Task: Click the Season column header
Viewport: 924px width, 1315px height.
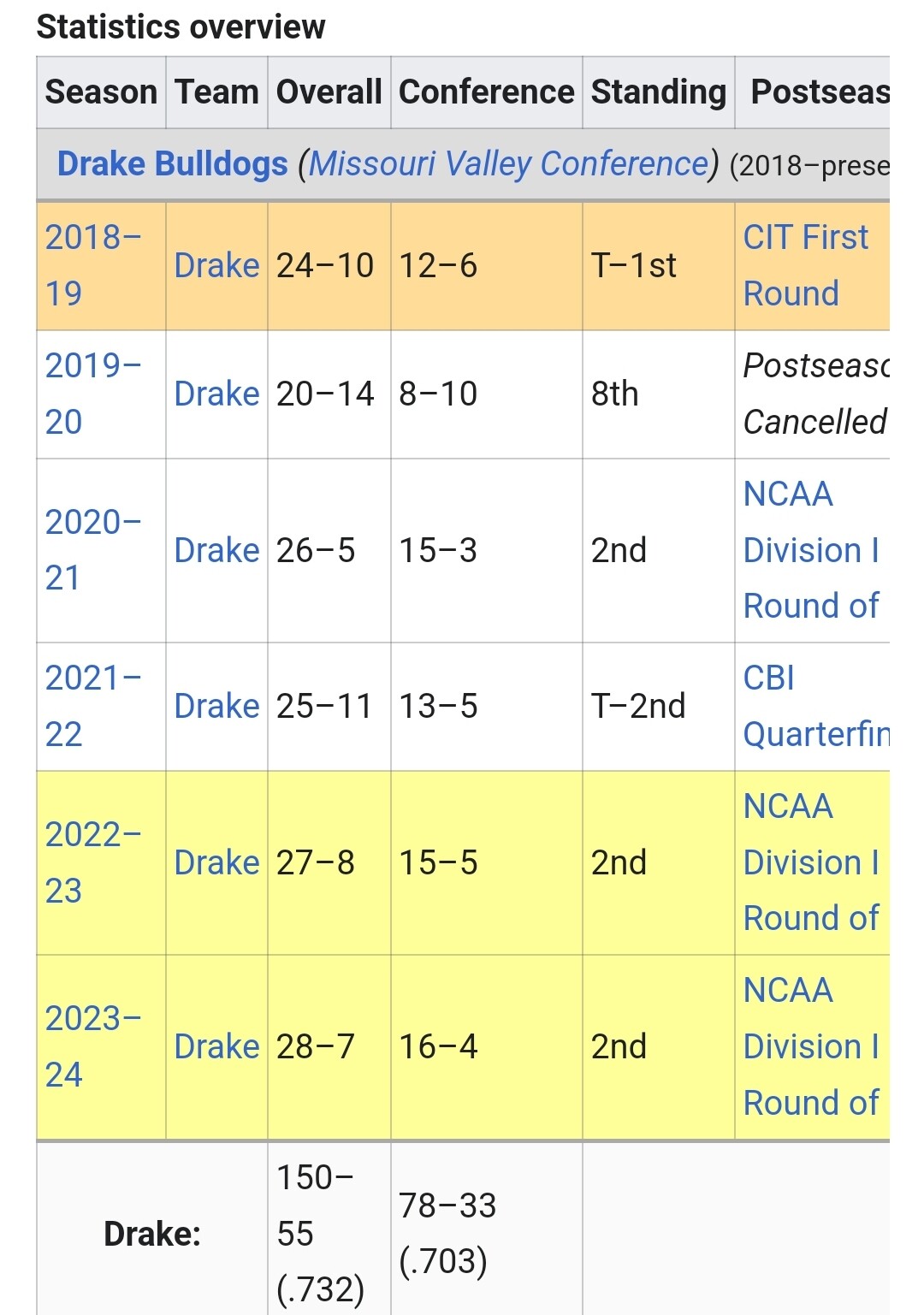Action: (x=101, y=92)
